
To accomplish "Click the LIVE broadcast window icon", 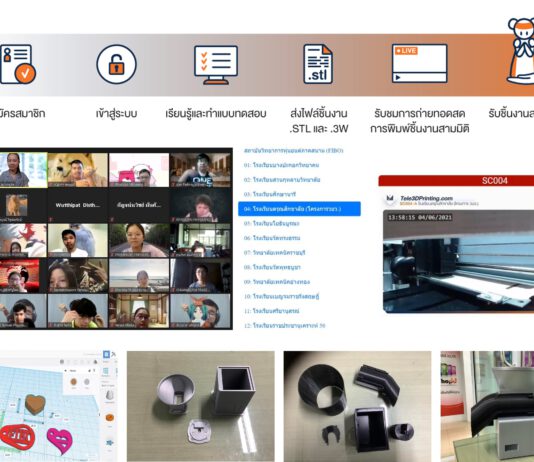I will coord(420,63).
